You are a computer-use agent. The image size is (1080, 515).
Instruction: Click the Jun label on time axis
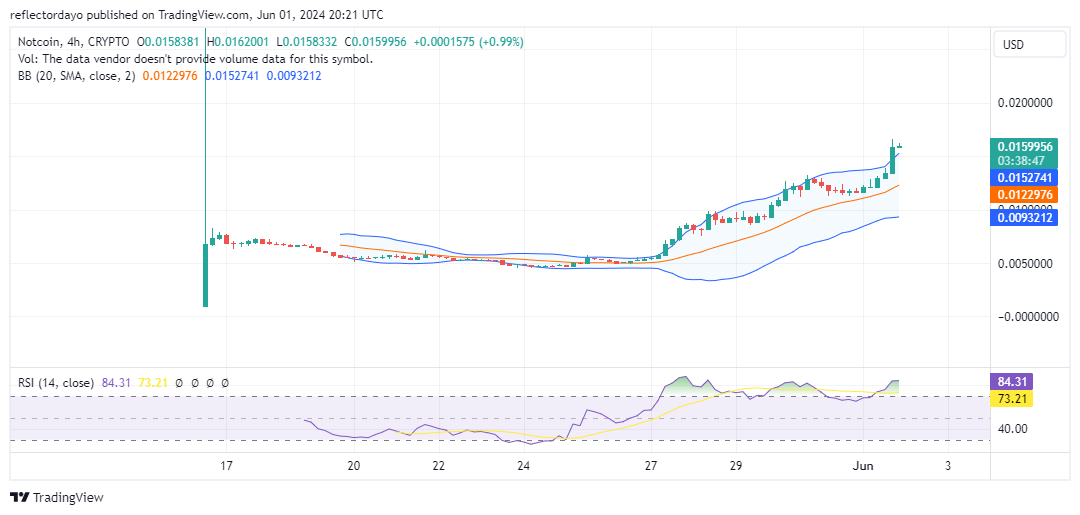click(863, 465)
